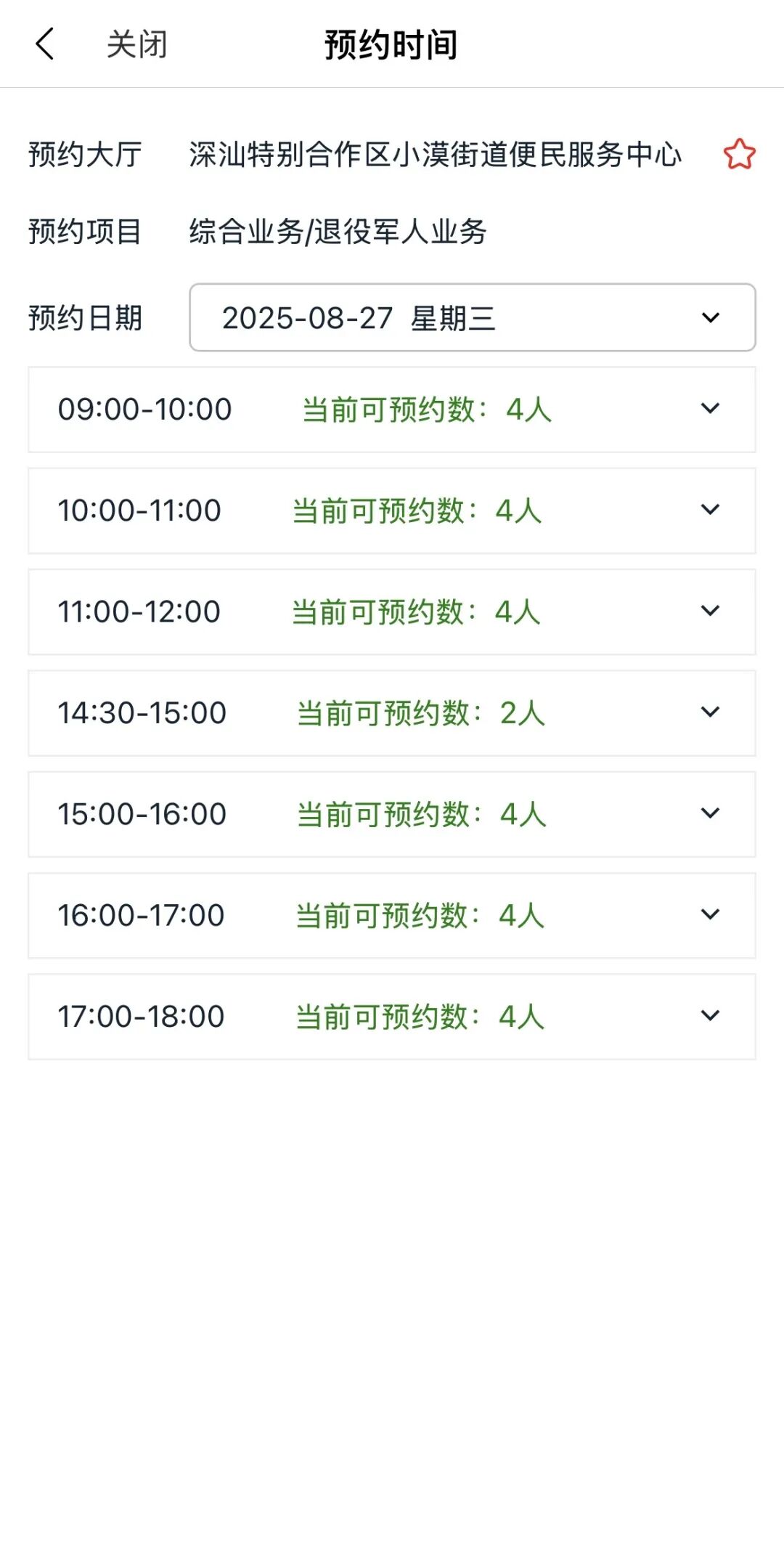The image size is (784, 1549).
Task: Tap the 综合业务/退役军人业务 project text
Action: point(338,232)
